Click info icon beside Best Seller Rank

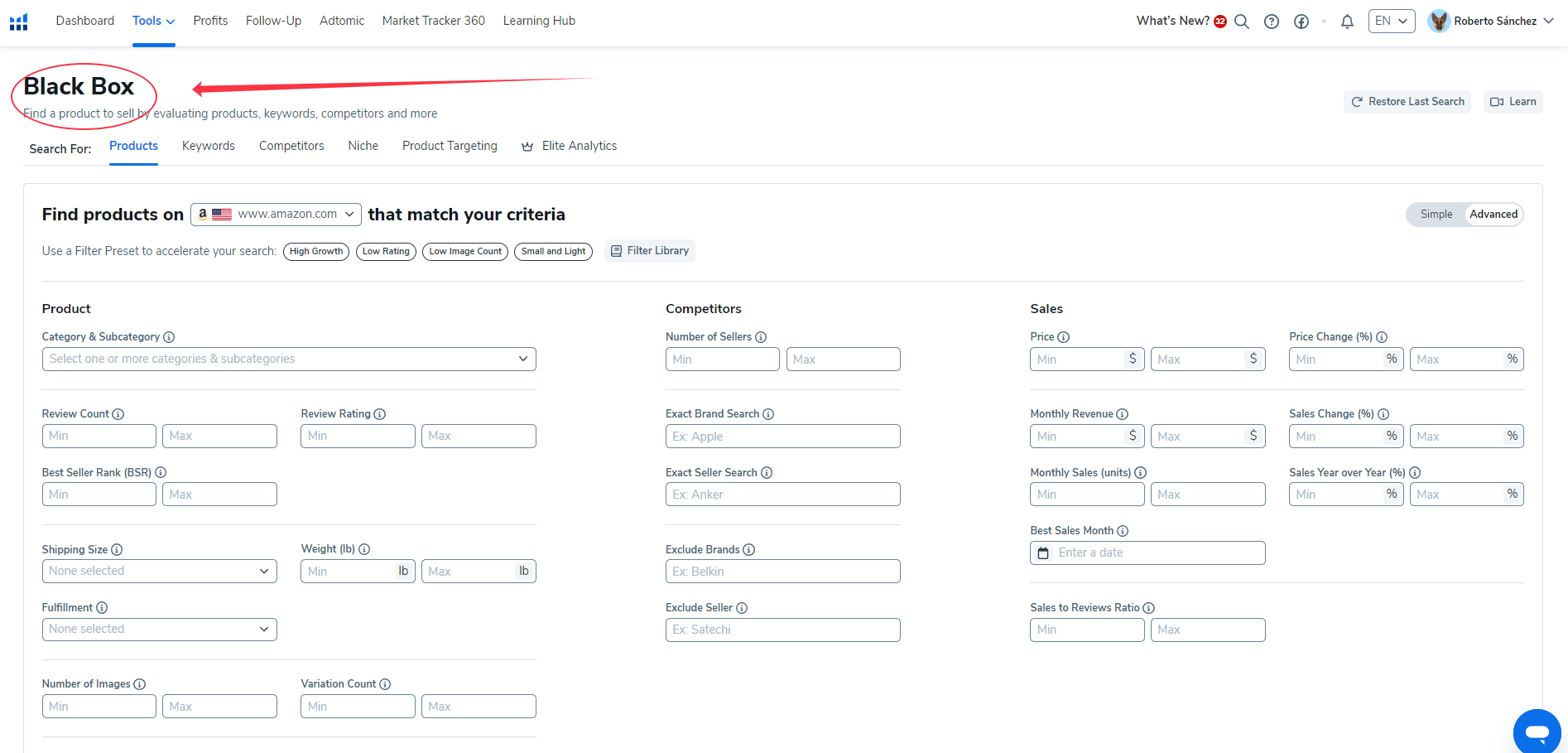(161, 472)
